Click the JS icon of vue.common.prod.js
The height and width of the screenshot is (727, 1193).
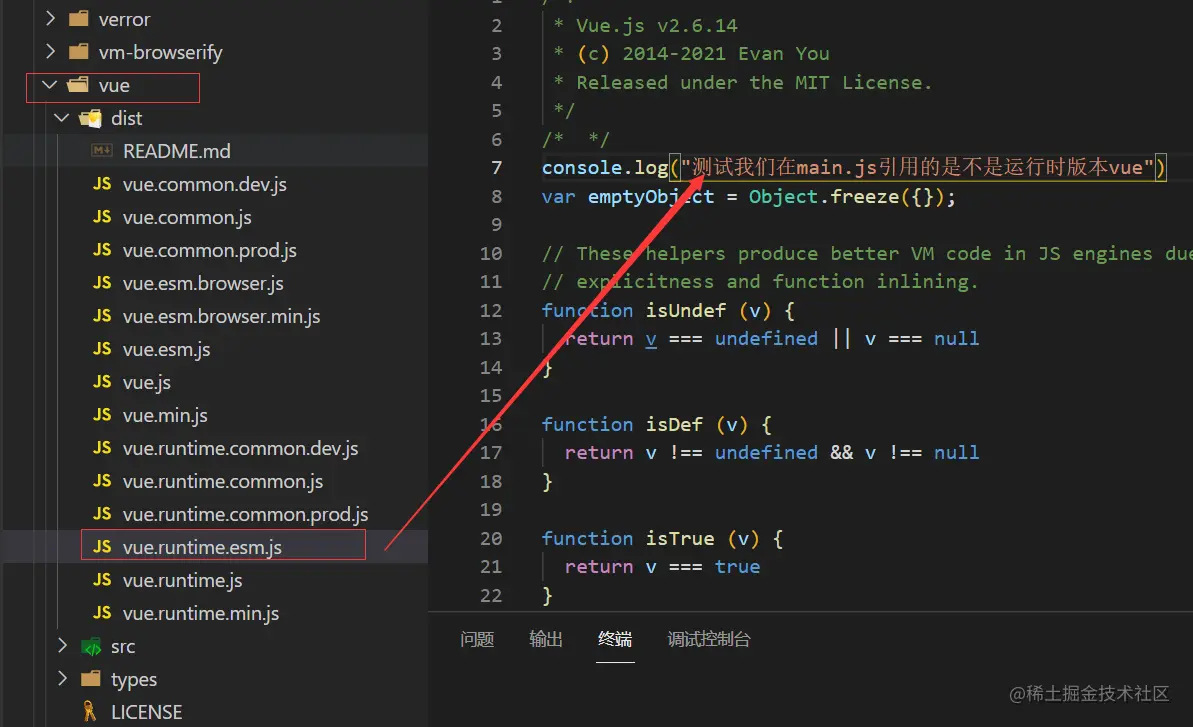coord(102,249)
